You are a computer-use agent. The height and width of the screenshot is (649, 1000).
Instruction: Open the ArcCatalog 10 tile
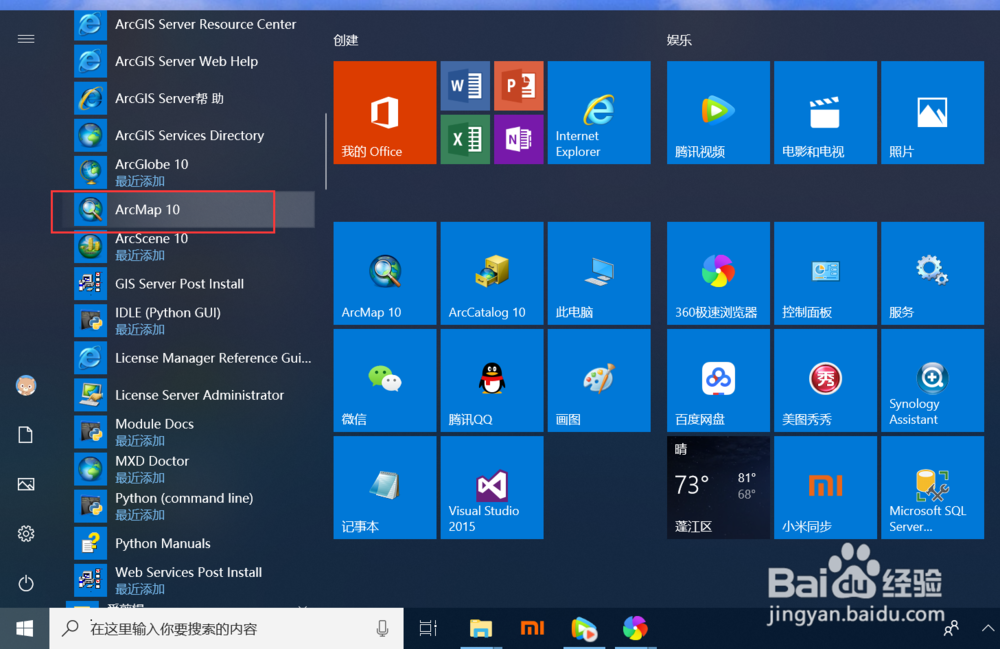pyautogui.click(x=492, y=273)
